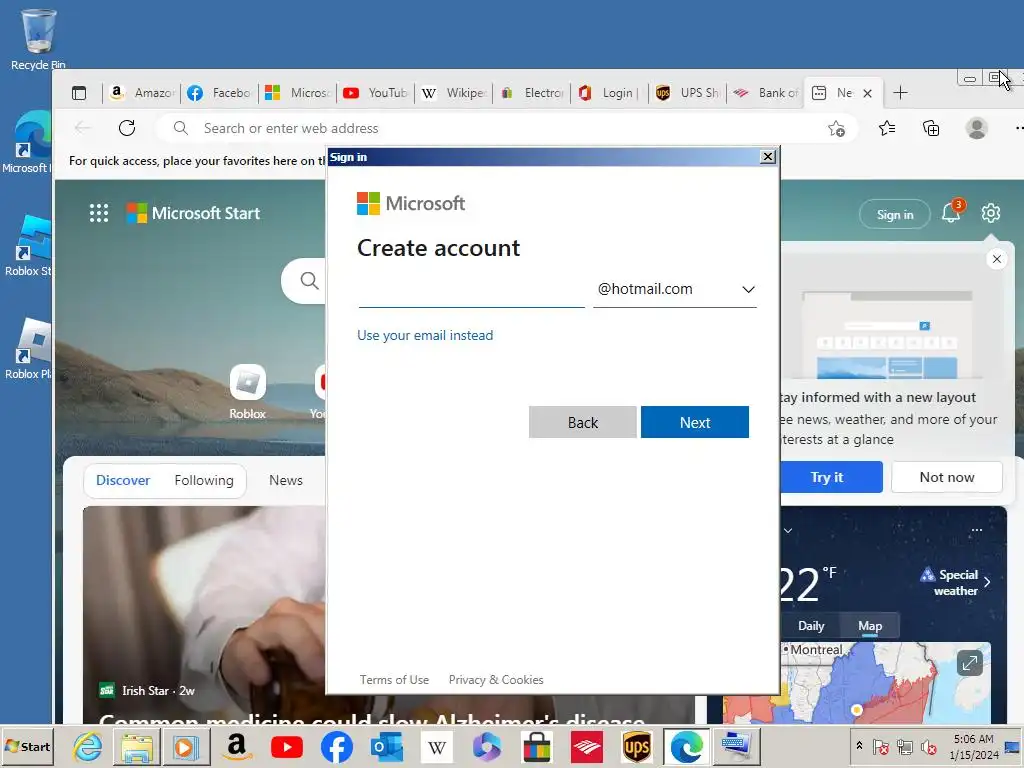Image resolution: width=1024 pixels, height=768 pixels.
Task: Open Outlook taskbar shortcut
Action: coord(387,746)
